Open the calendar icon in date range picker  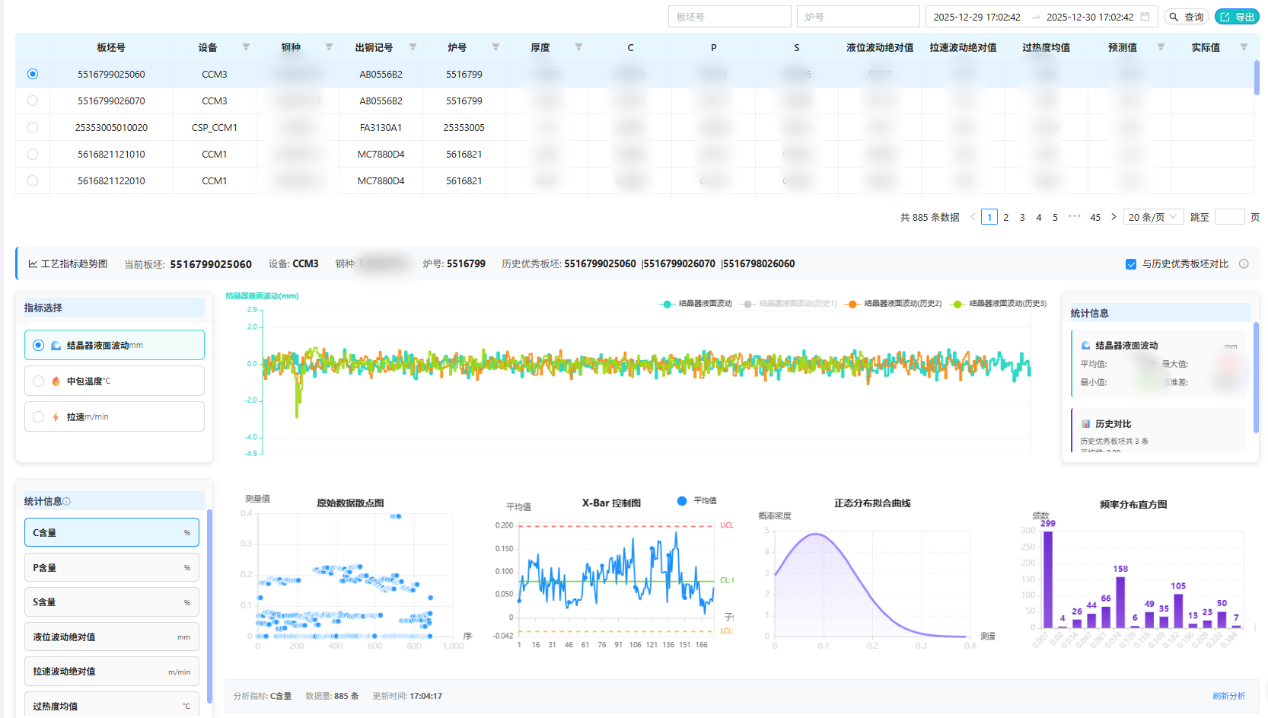click(x=1146, y=17)
